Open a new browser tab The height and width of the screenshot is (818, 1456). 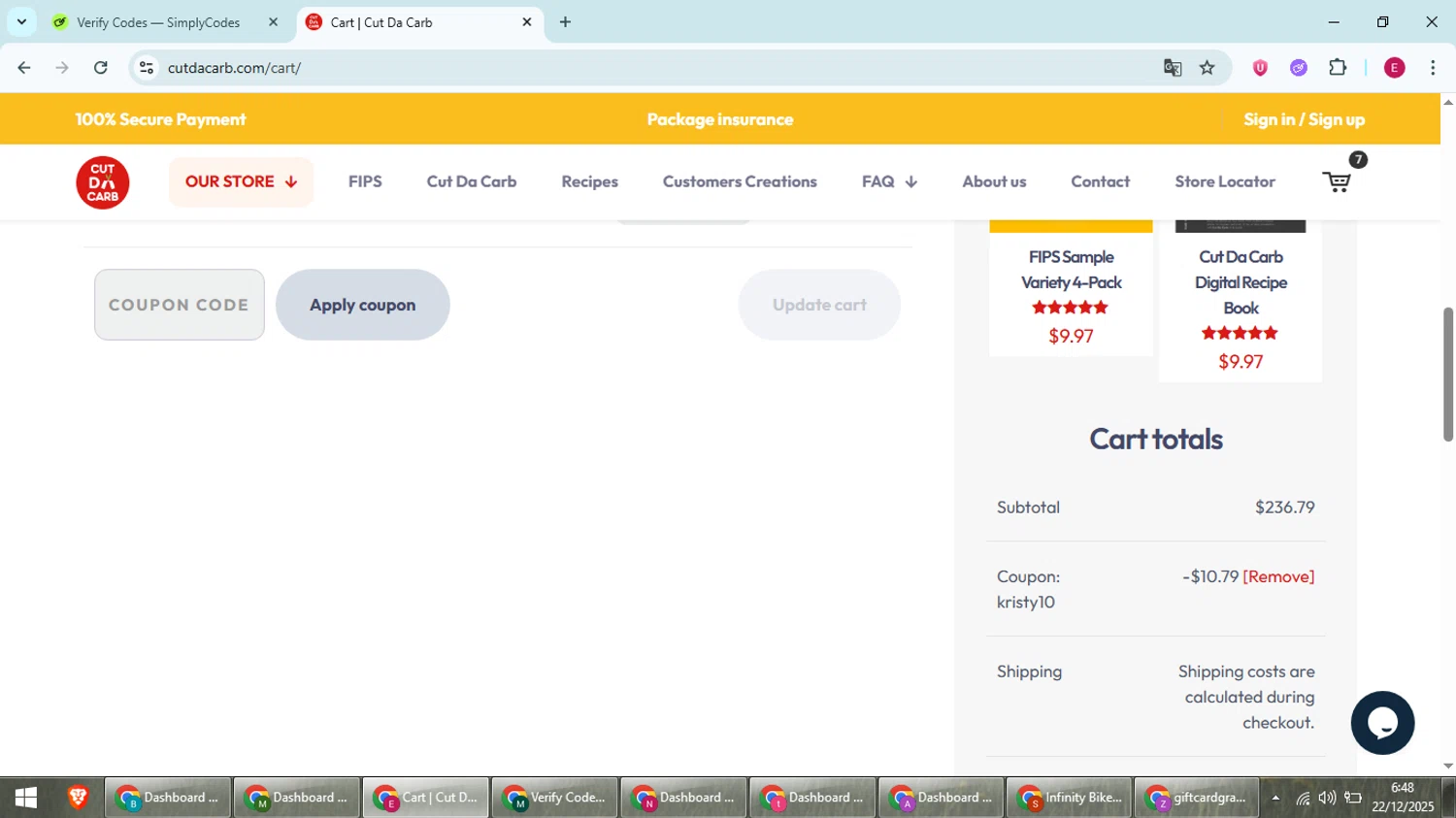tap(565, 22)
